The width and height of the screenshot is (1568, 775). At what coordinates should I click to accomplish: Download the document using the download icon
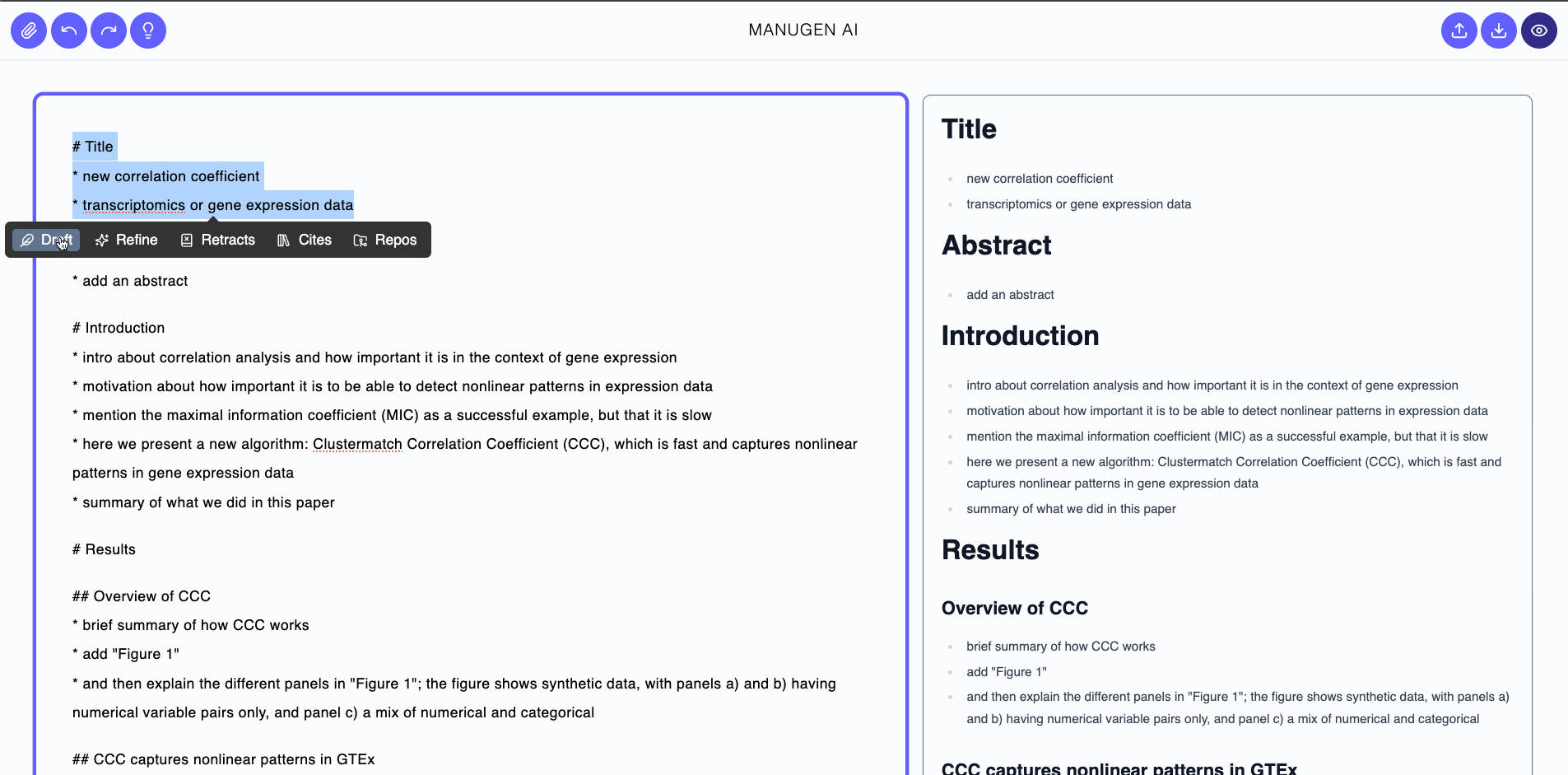pyautogui.click(x=1499, y=30)
